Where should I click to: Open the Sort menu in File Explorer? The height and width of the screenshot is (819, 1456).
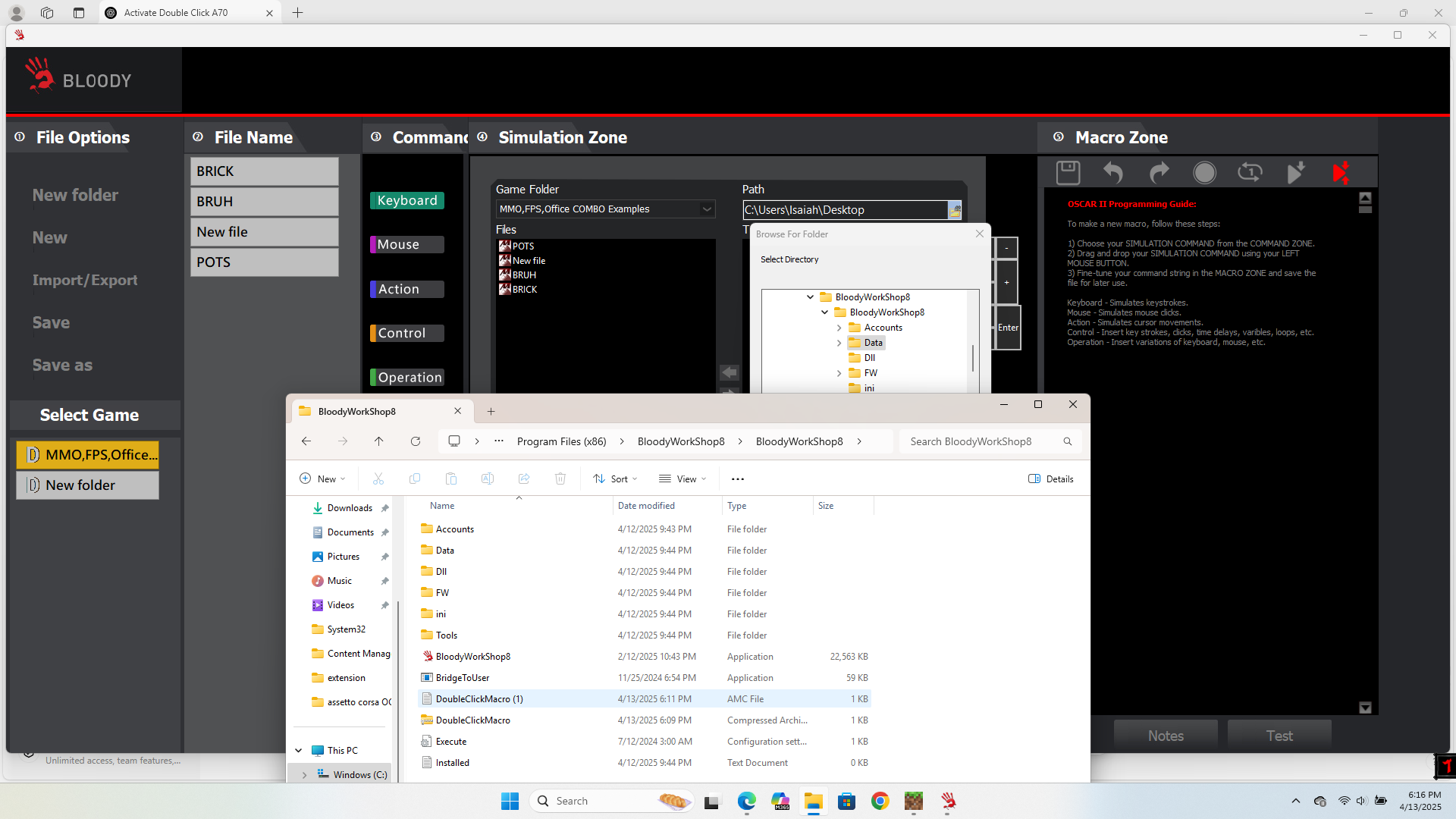pos(615,479)
